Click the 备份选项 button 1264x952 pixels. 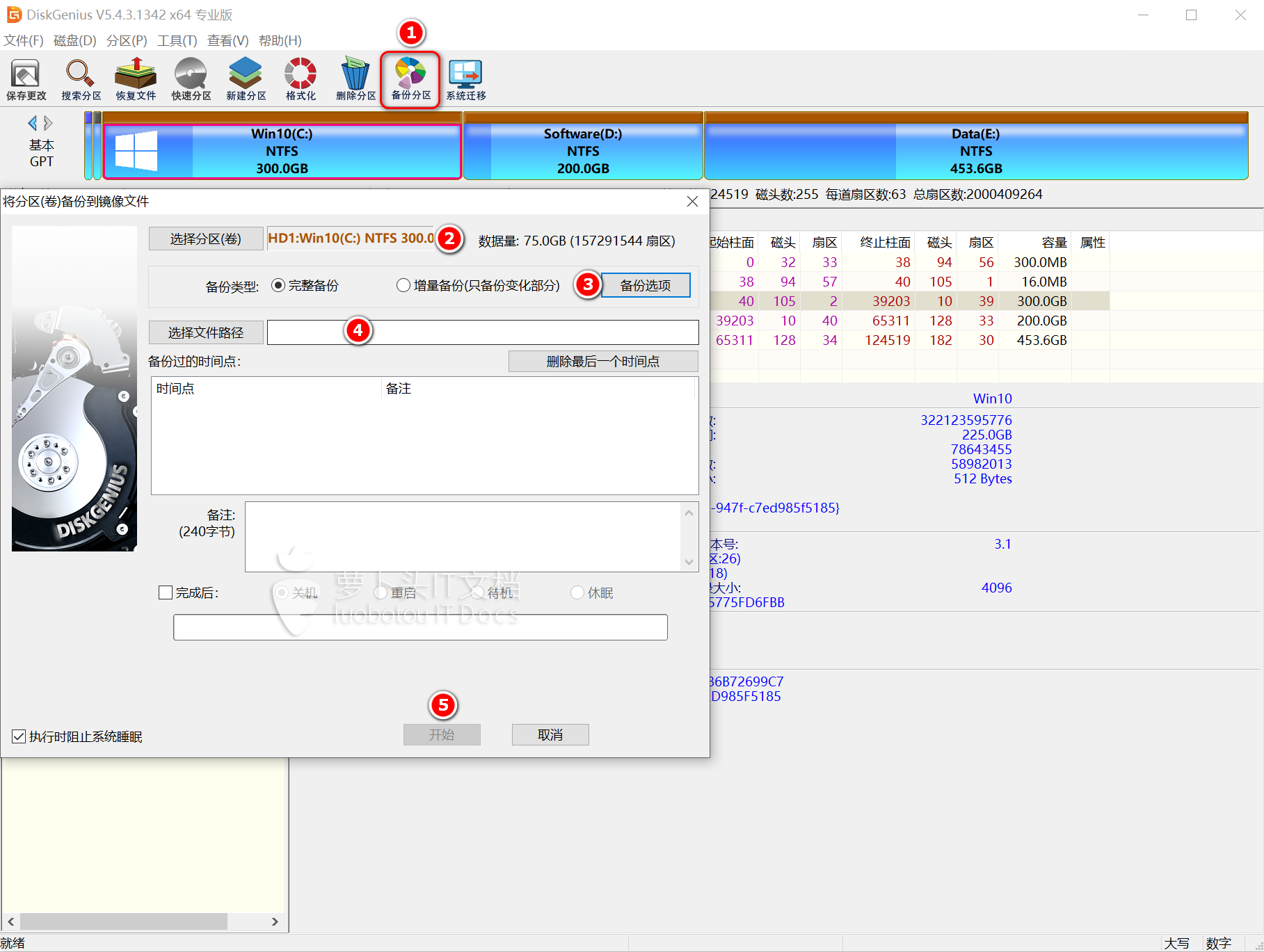645,285
